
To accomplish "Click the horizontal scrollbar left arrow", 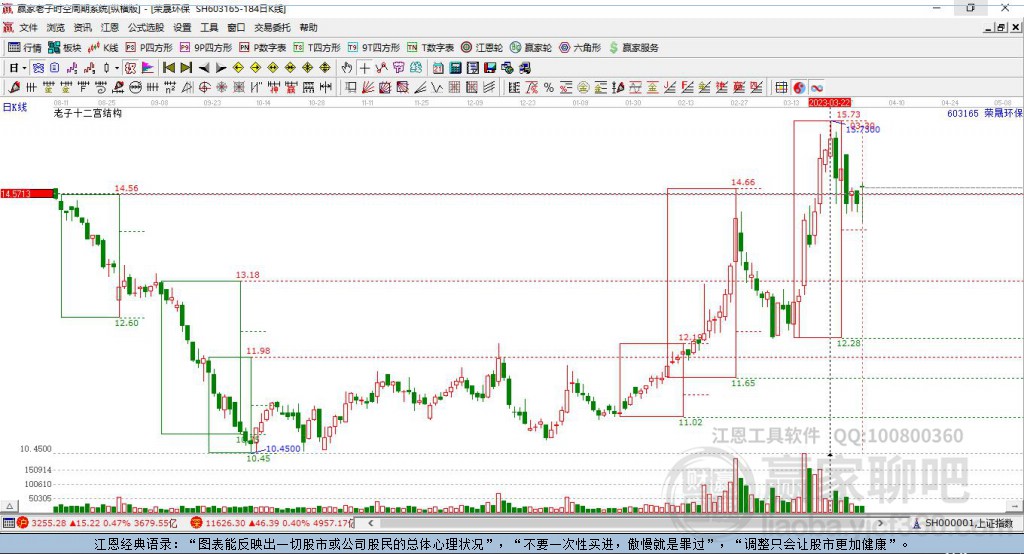I will tap(370, 523).
